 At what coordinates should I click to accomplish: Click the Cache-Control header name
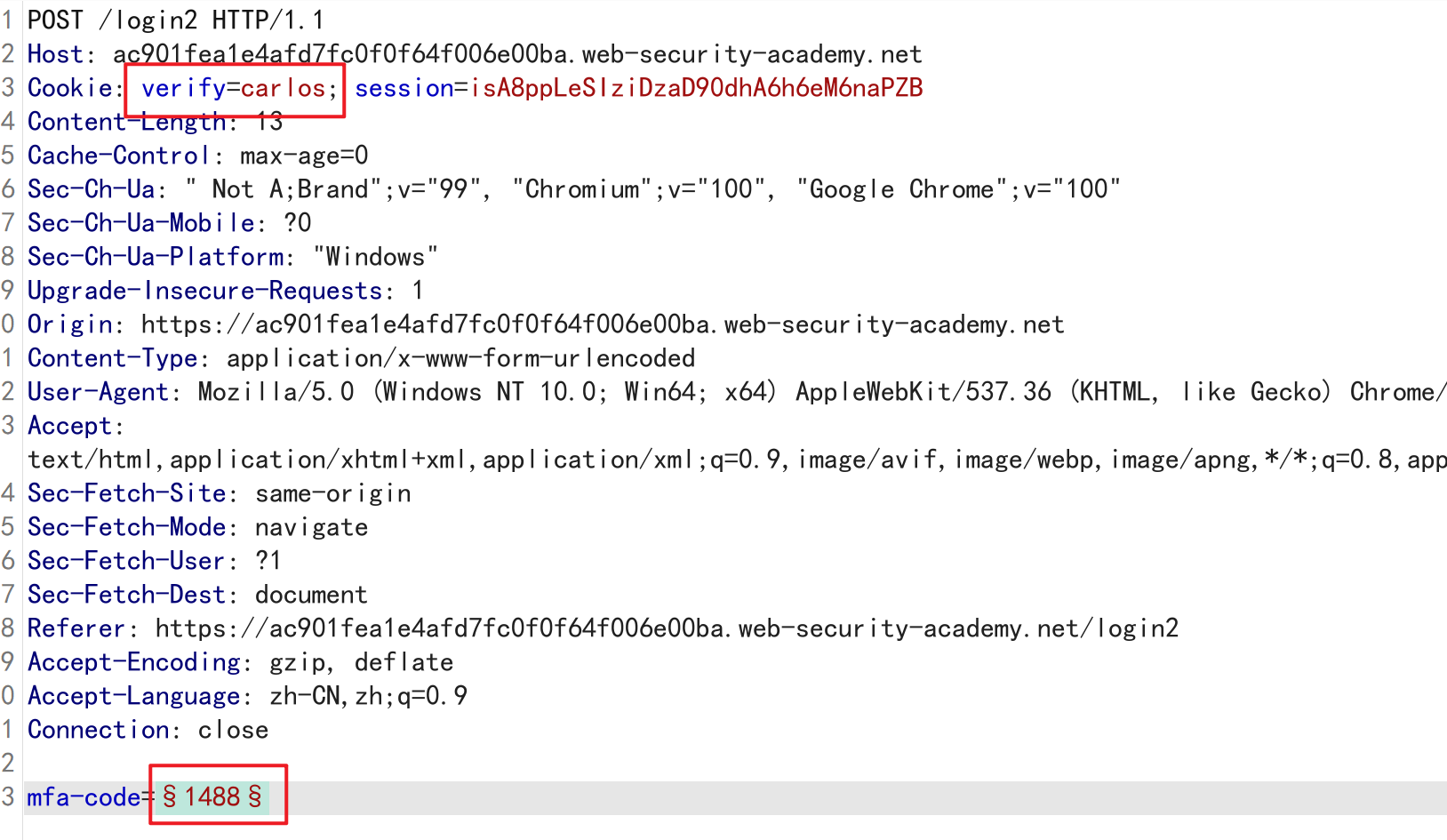(119, 156)
